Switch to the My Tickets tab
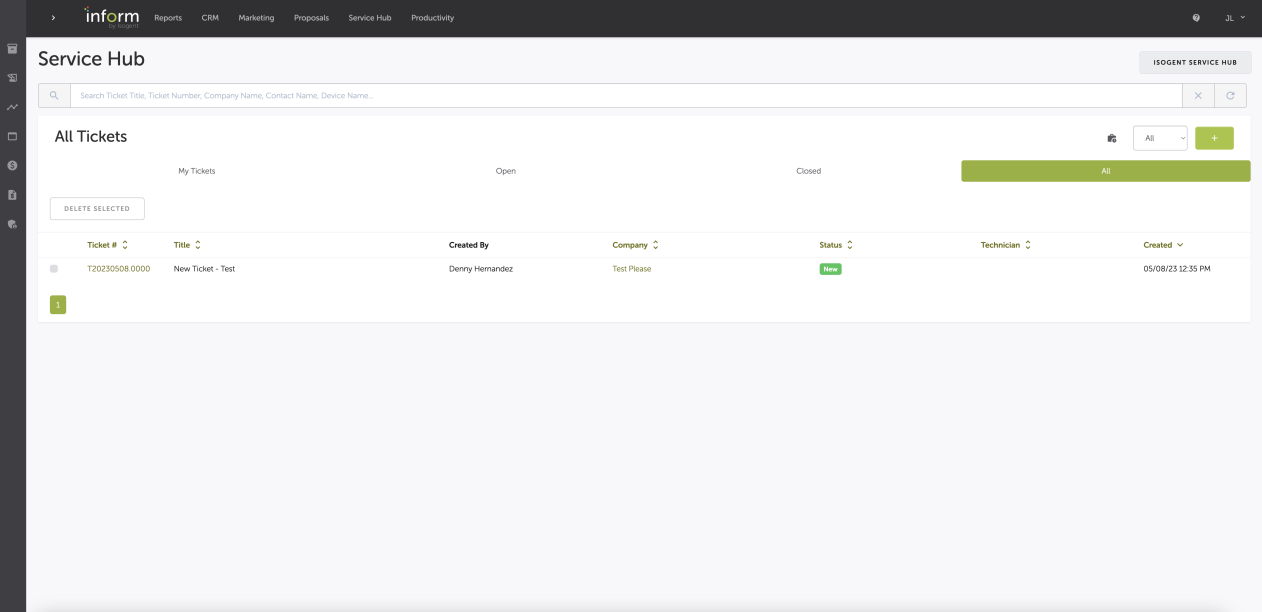This screenshot has width=1262, height=612. tap(197, 171)
